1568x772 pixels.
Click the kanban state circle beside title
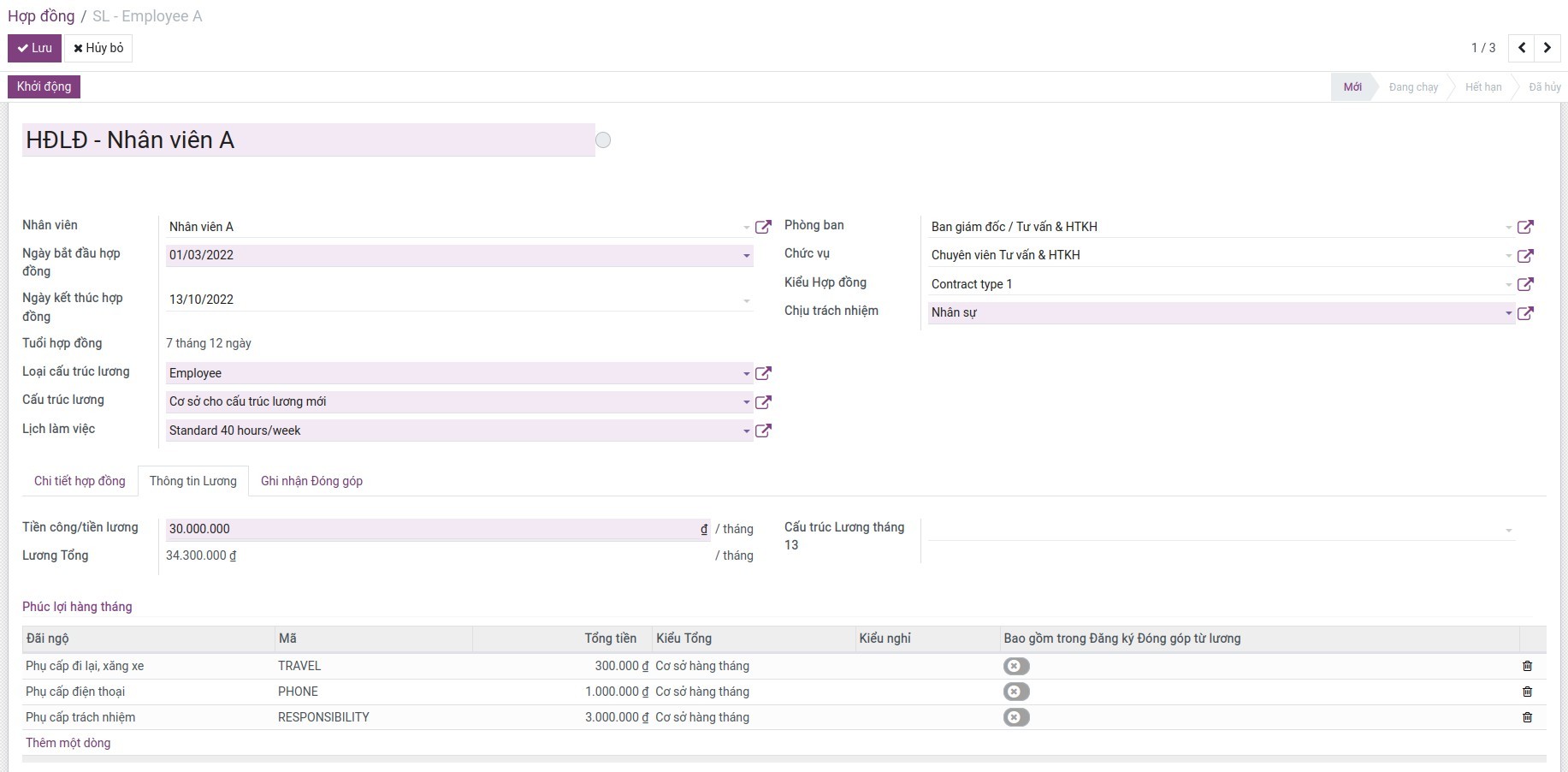[x=603, y=140]
